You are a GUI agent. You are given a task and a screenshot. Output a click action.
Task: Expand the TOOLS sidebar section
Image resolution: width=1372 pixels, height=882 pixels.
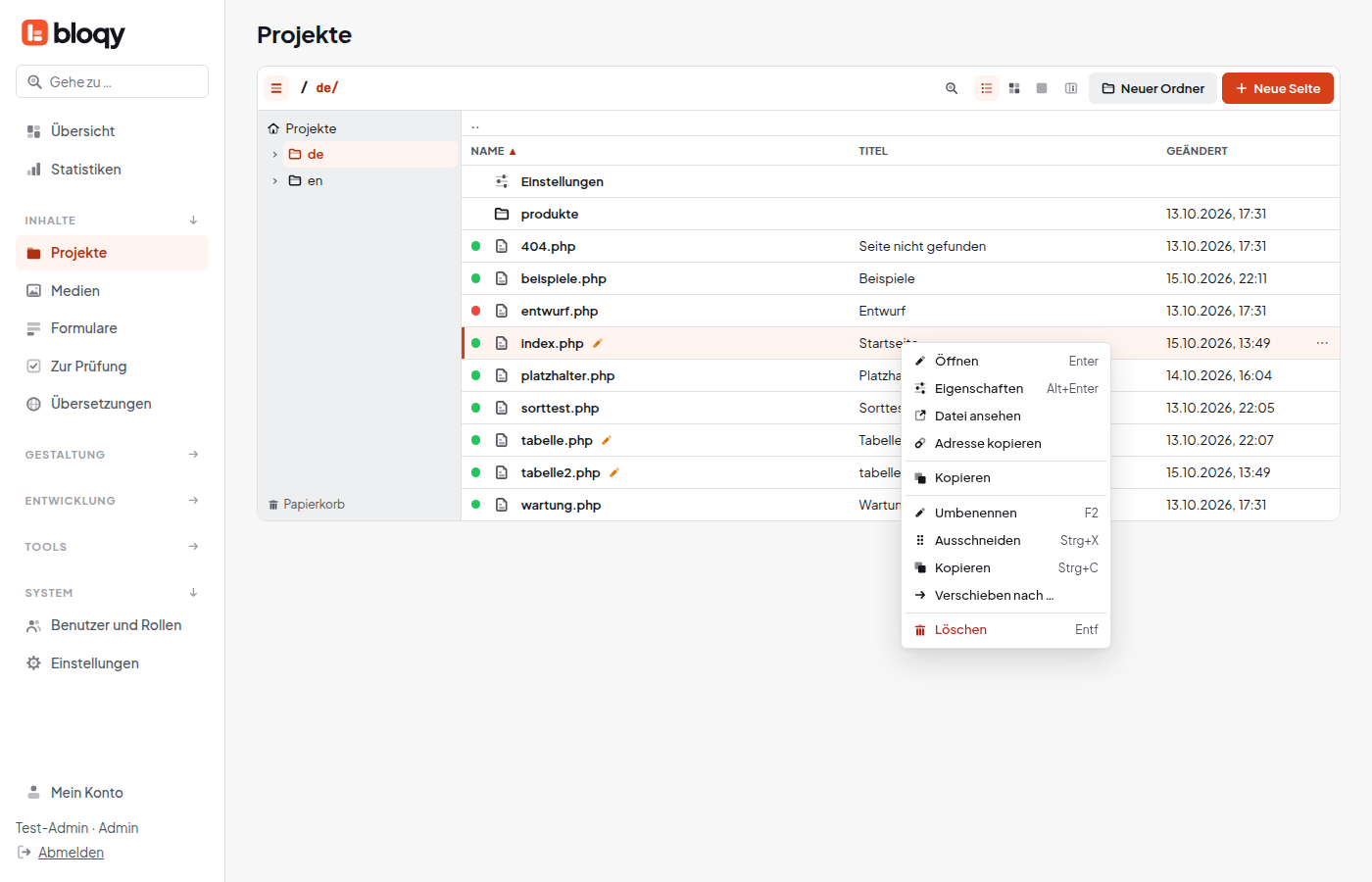pyautogui.click(x=112, y=547)
